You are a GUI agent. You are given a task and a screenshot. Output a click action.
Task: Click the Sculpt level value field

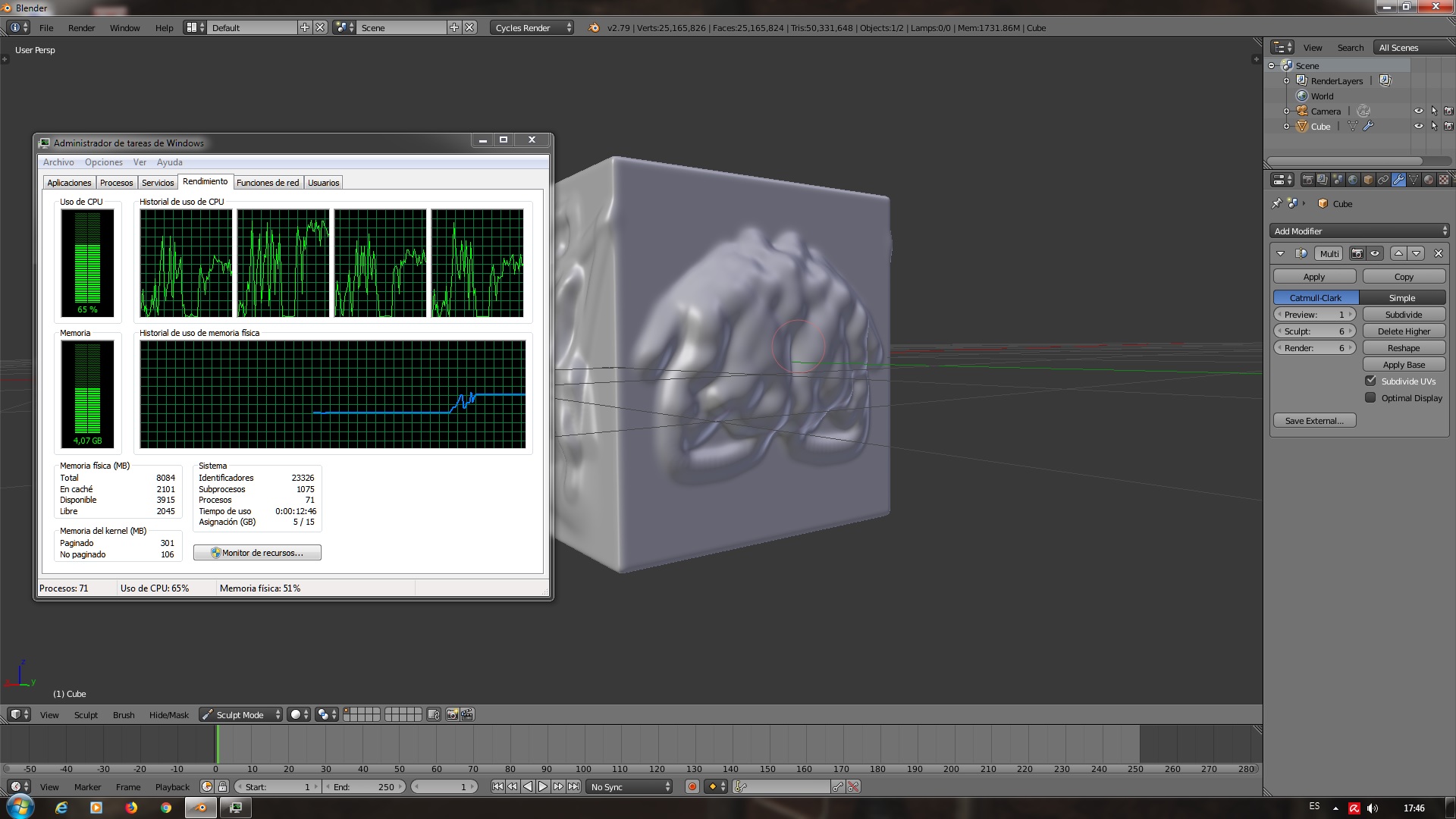click(1314, 331)
